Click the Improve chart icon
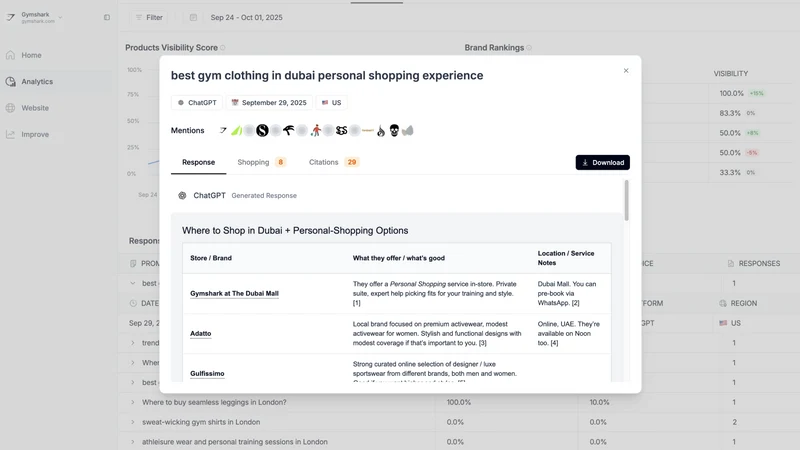Screen dimensions: 800x450 (x=10, y=135)
